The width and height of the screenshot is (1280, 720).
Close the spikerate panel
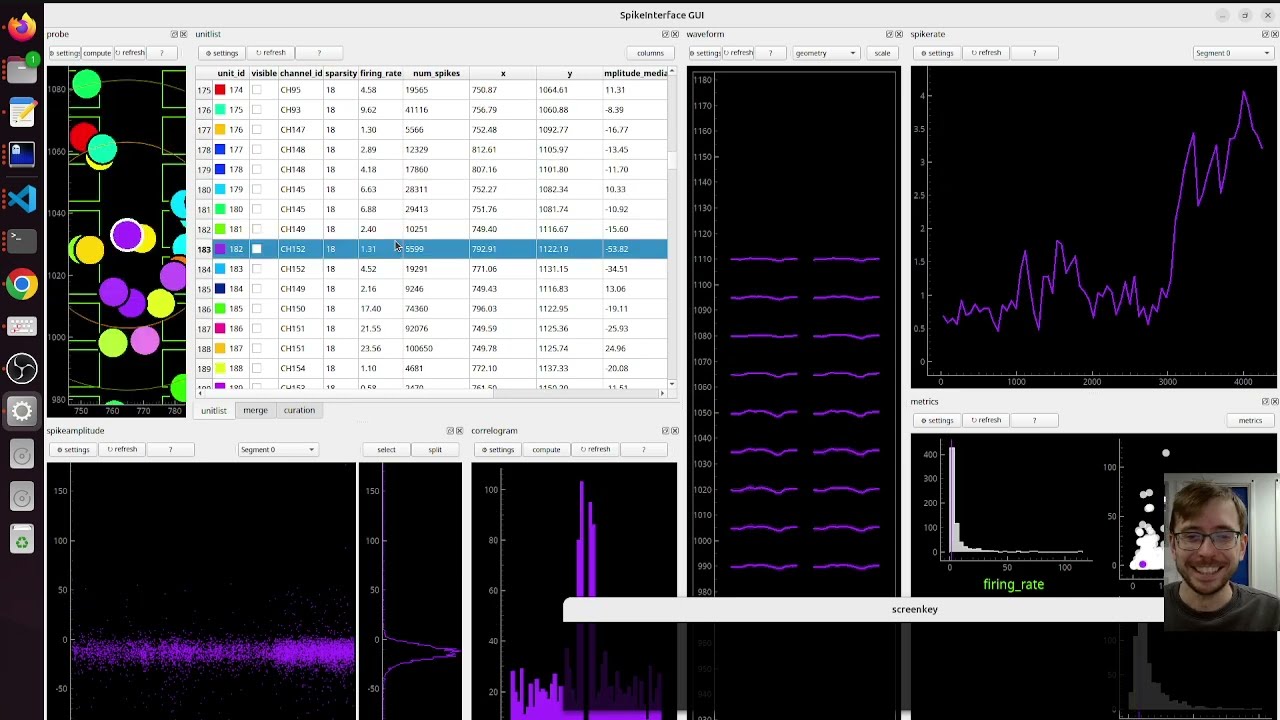click(x=1274, y=34)
